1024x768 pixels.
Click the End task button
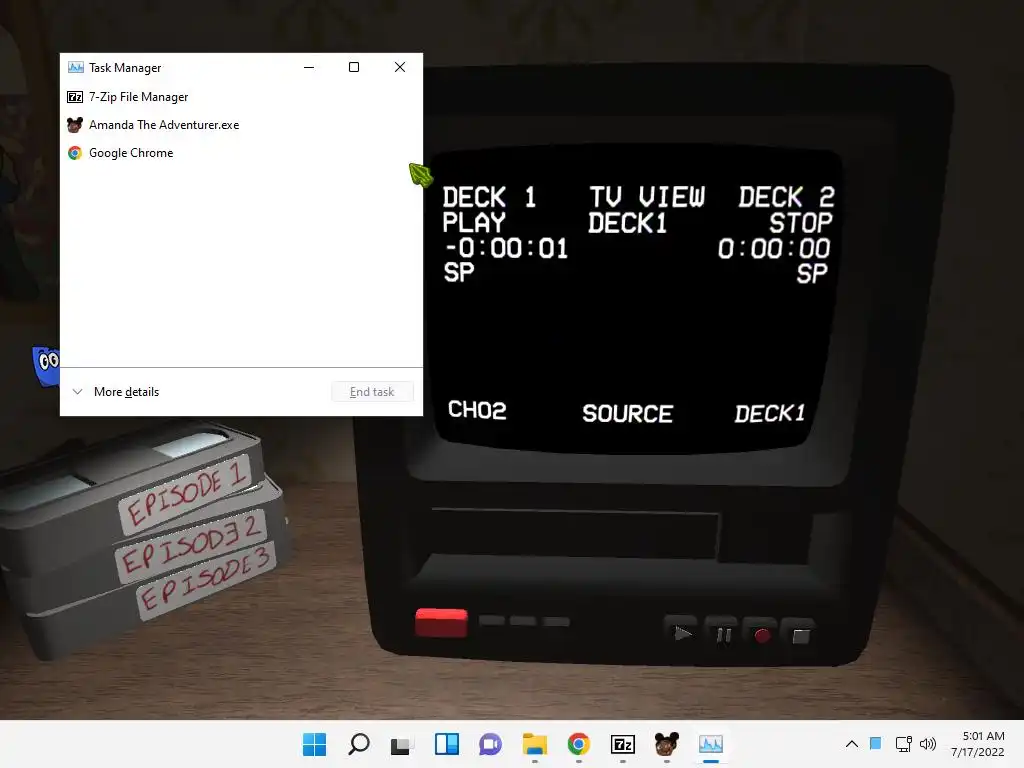point(372,392)
